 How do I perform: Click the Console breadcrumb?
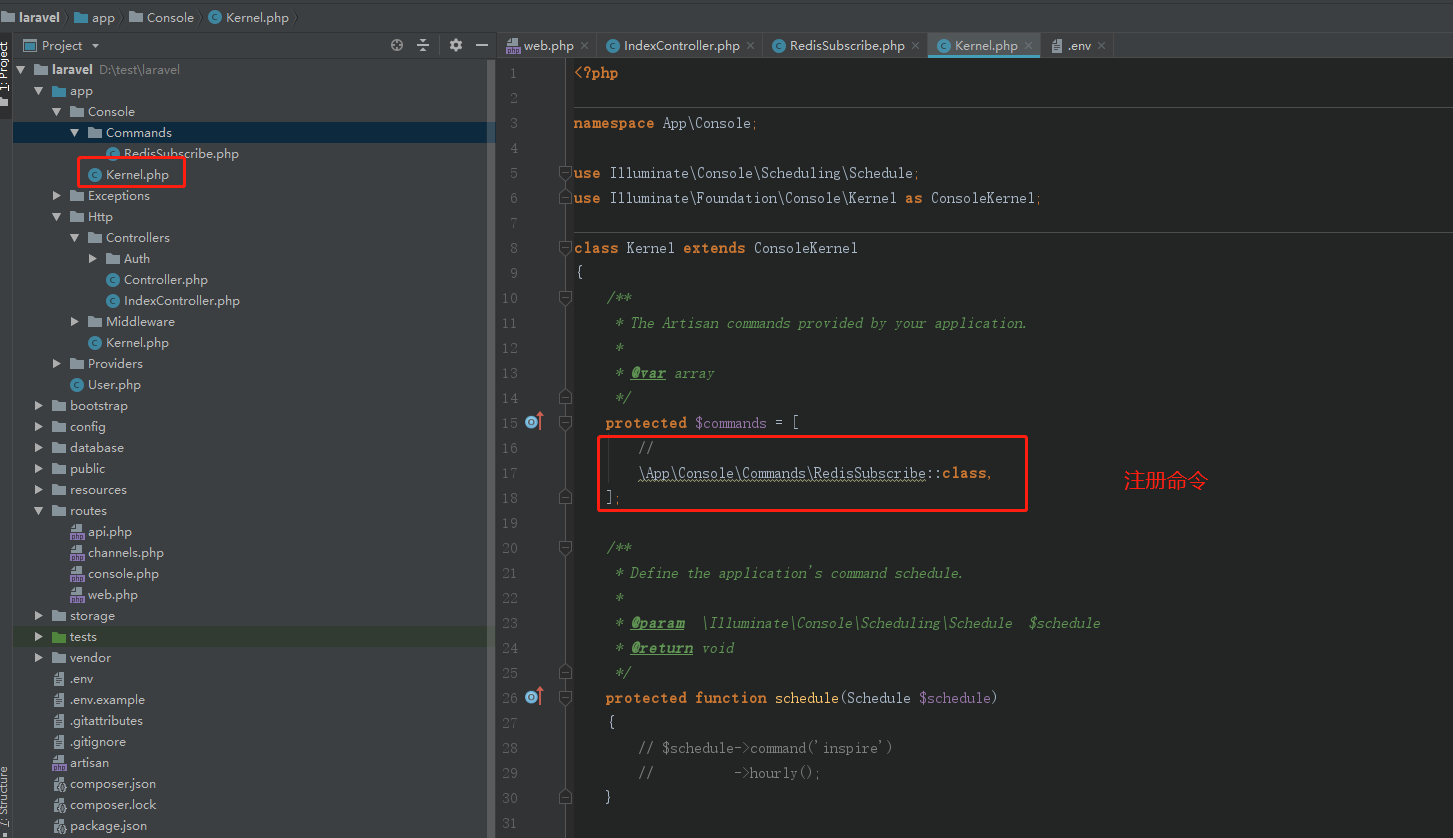[x=162, y=17]
